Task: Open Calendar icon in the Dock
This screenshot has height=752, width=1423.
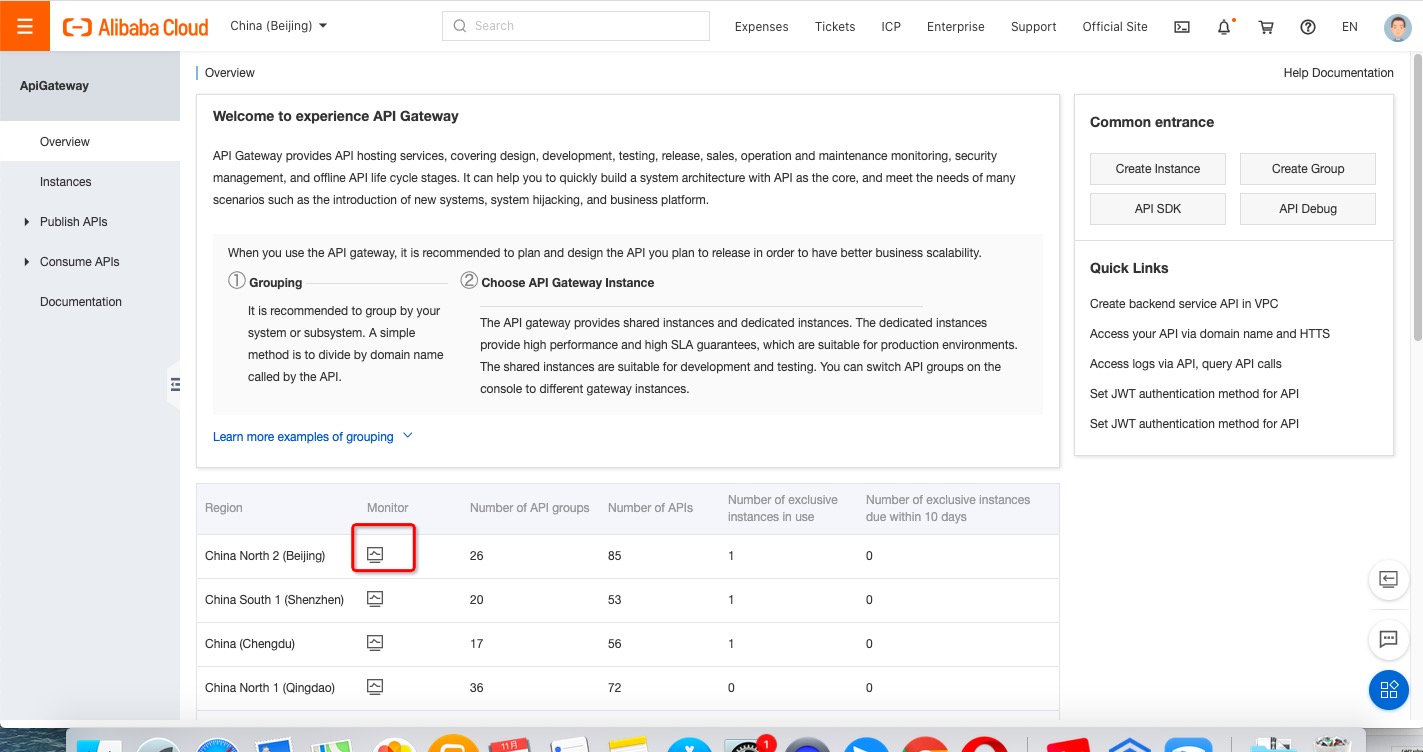Action: (x=509, y=746)
